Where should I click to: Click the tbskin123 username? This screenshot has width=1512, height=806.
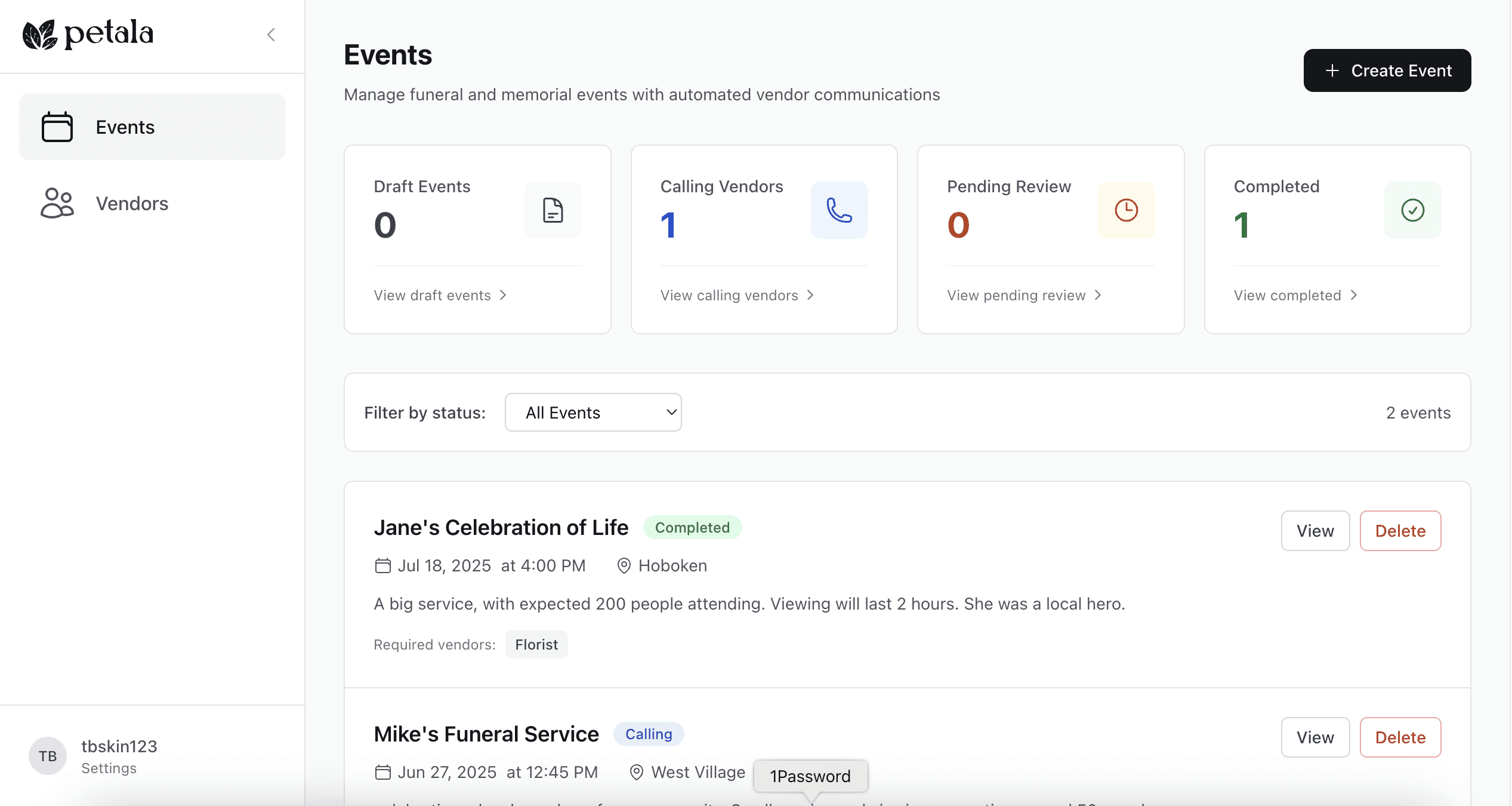pyautogui.click(x=119, y=746)
